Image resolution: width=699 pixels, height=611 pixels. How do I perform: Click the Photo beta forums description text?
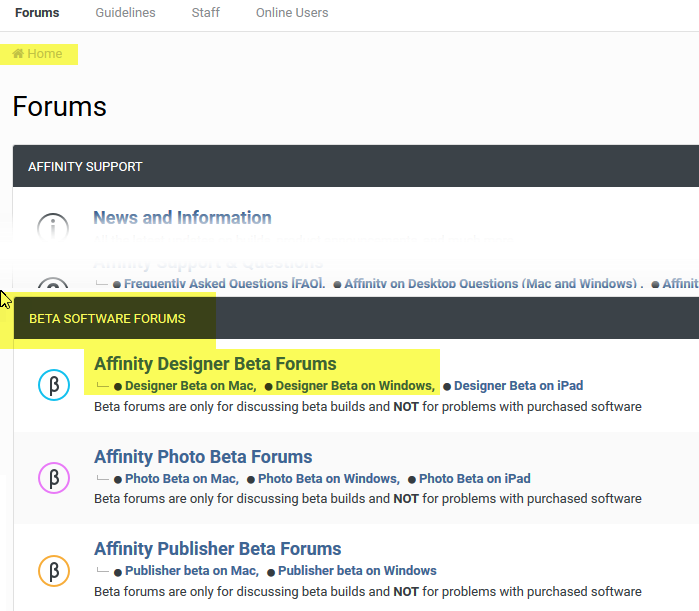click(x=368, y=499)
